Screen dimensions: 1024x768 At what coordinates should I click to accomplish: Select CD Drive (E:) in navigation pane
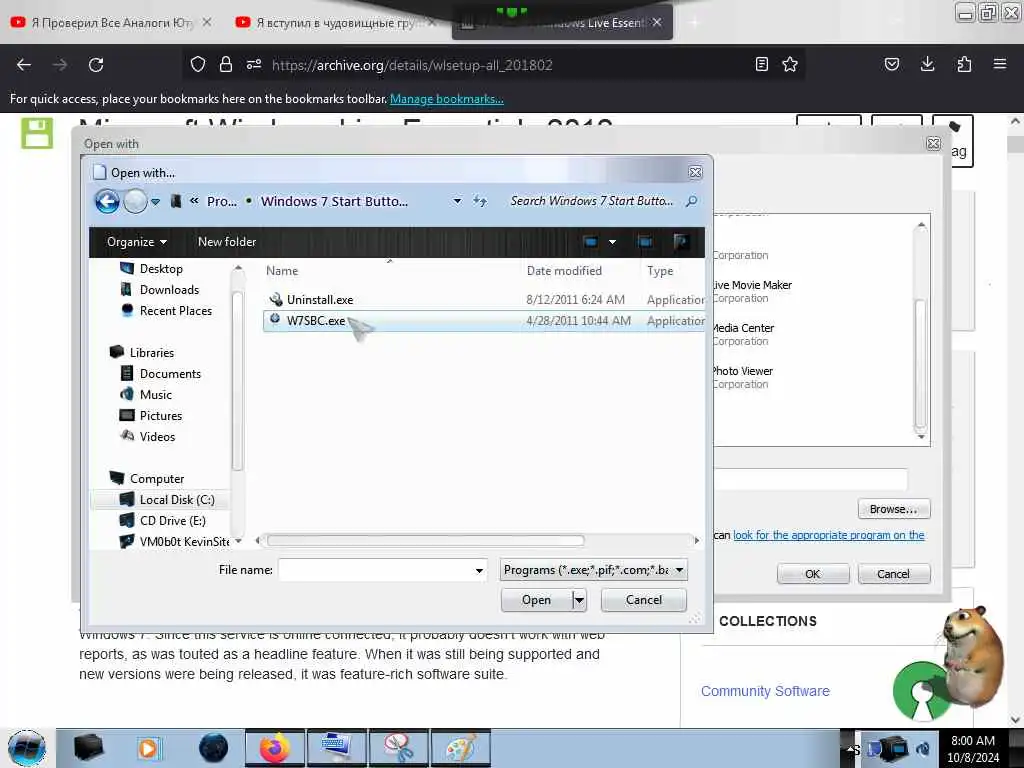(x=172, y=520)
